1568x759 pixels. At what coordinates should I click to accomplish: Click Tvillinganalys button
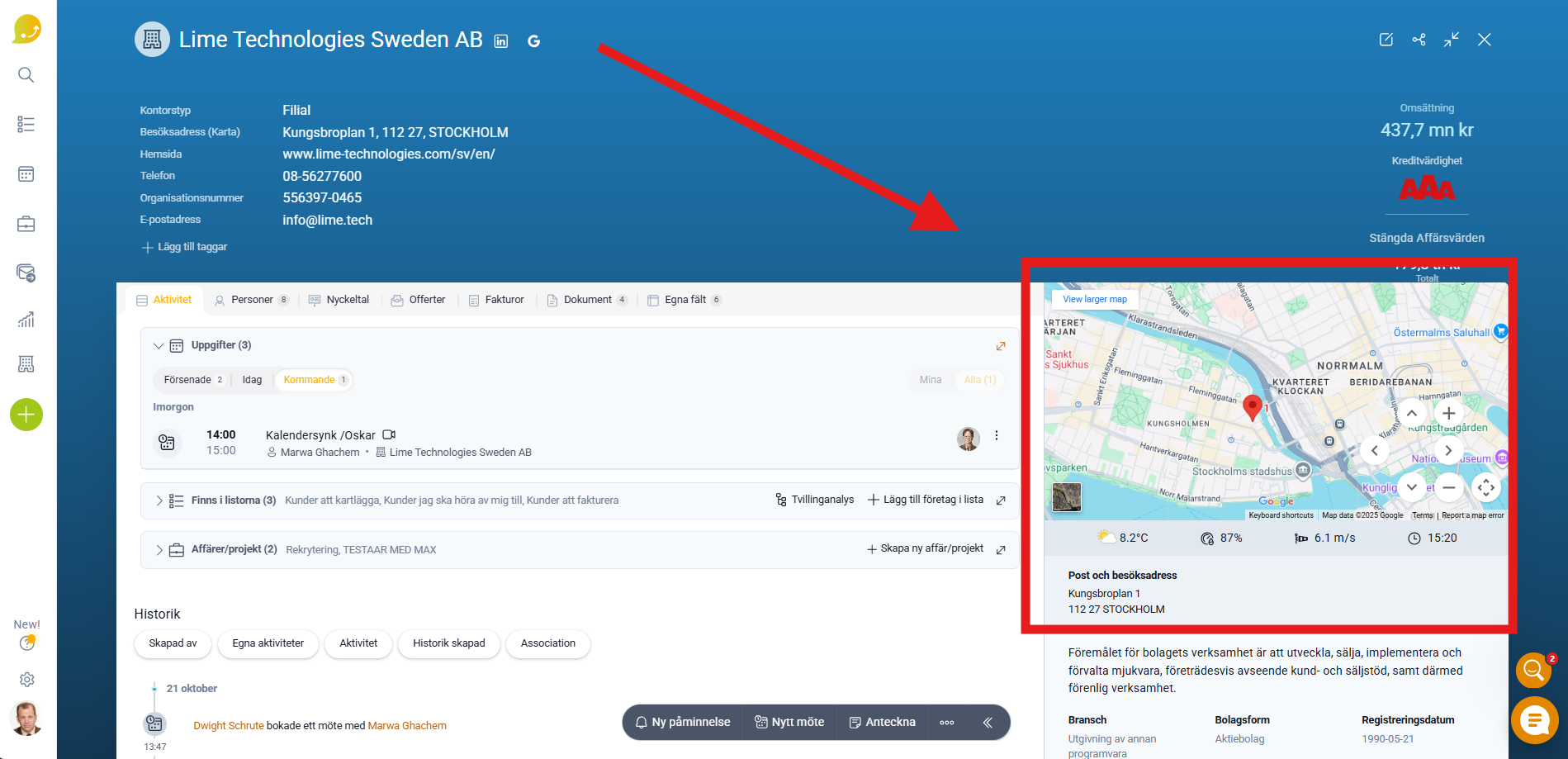click(x=814, y=500)
